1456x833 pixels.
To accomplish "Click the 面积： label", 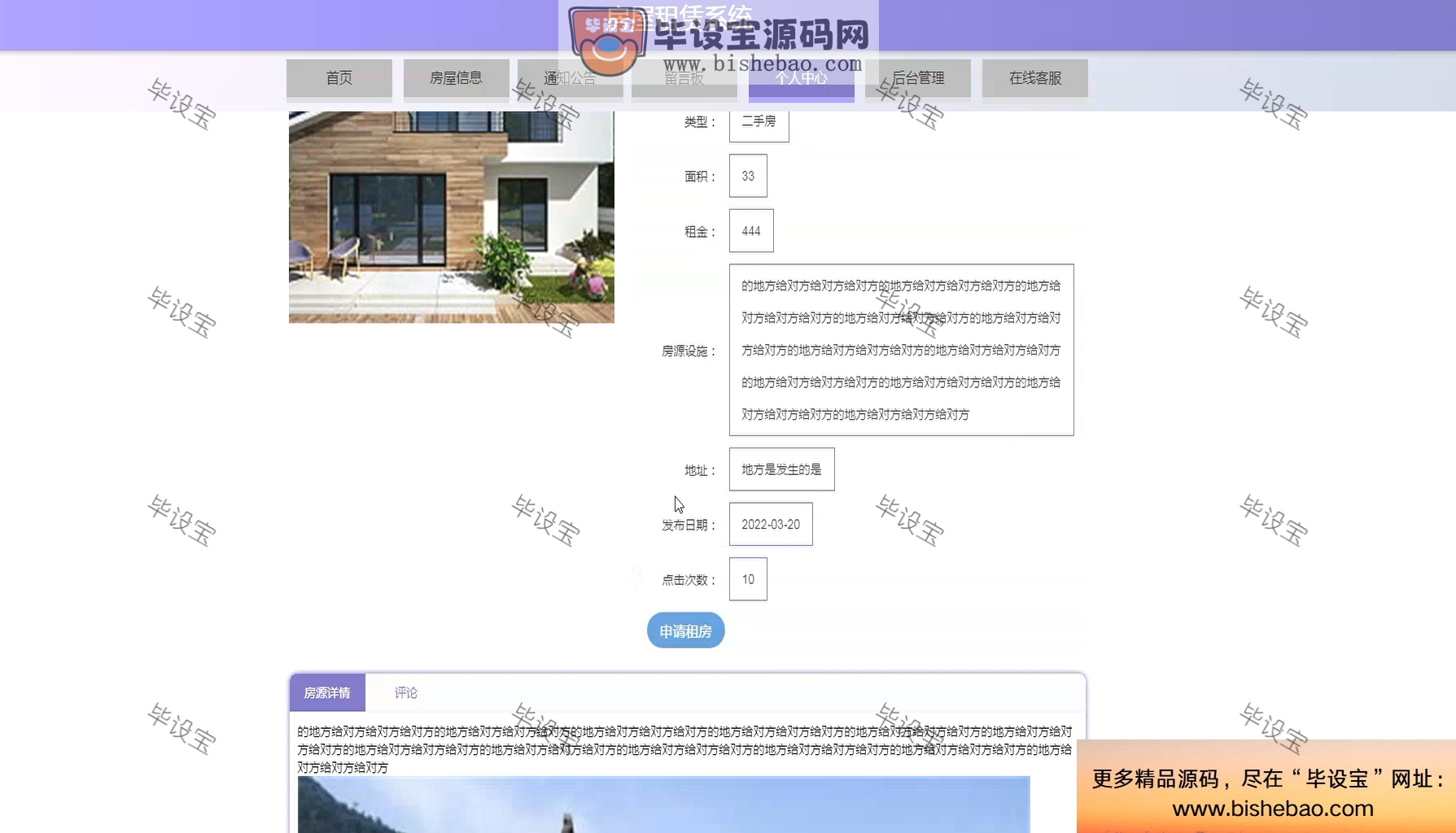I will (x=700, y=177).
